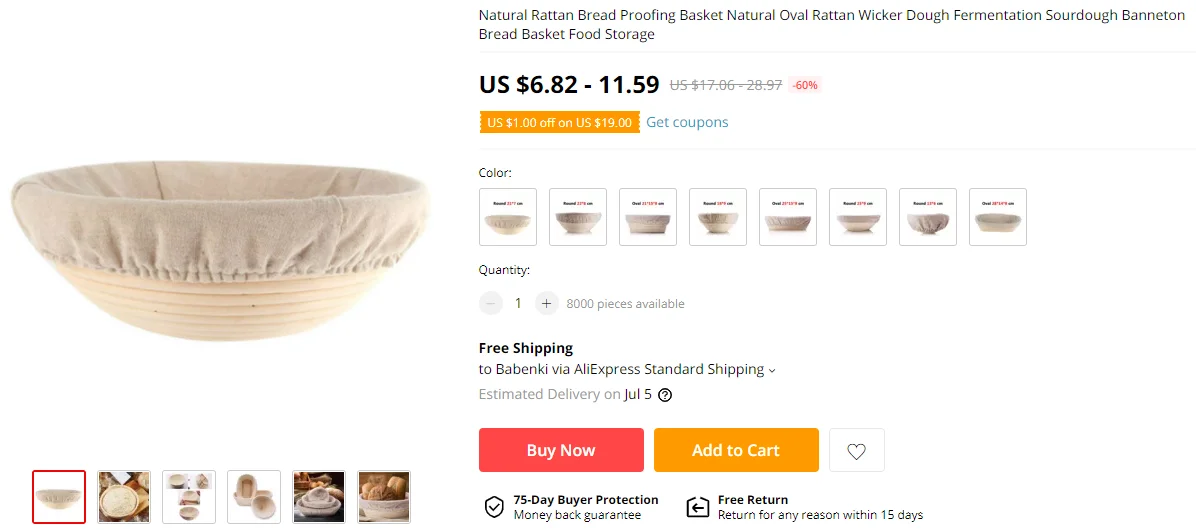Click the Free Return arrow icon

point(697,507)
